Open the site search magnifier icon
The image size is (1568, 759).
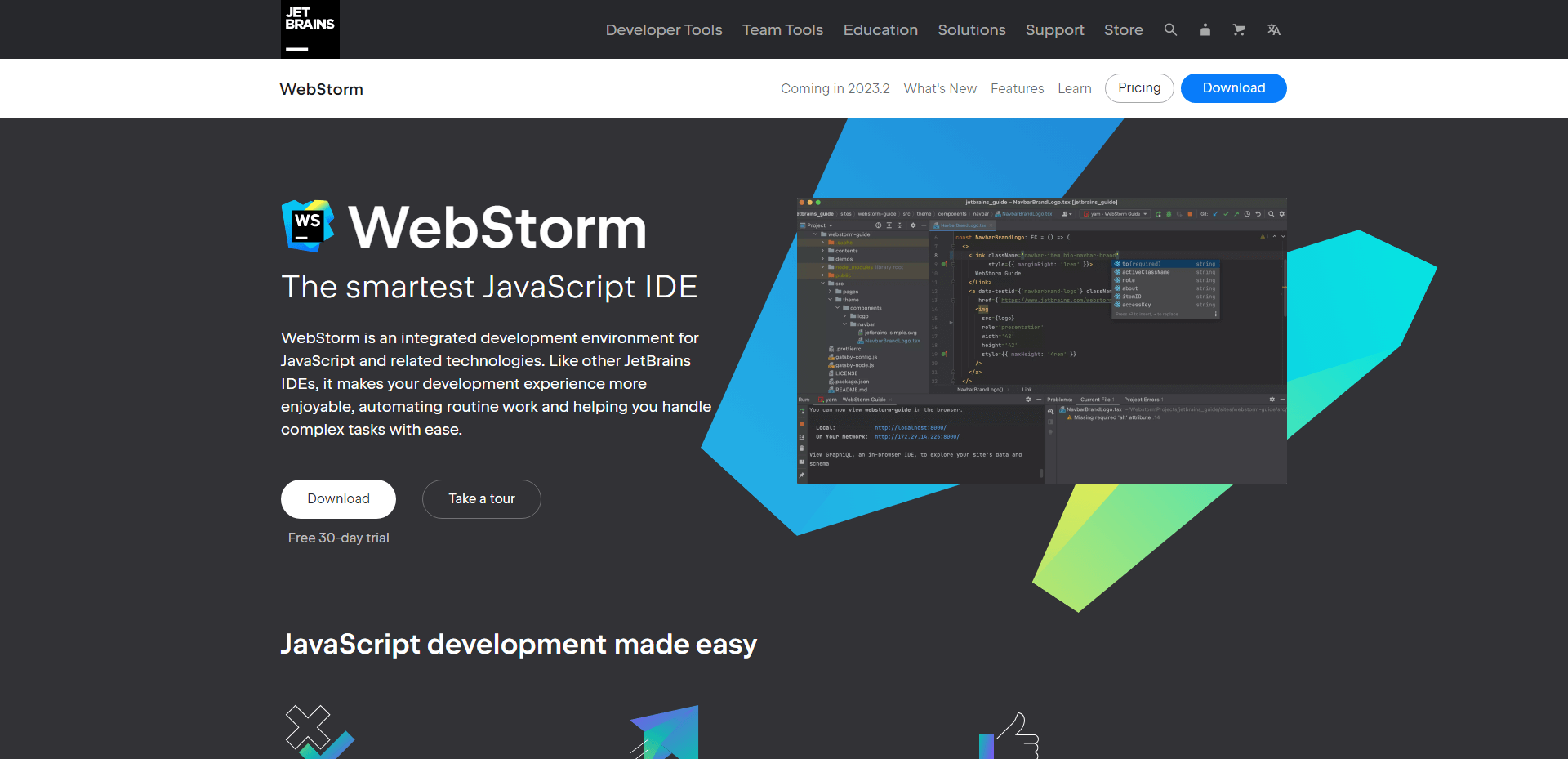click(x=1170, y=29)
